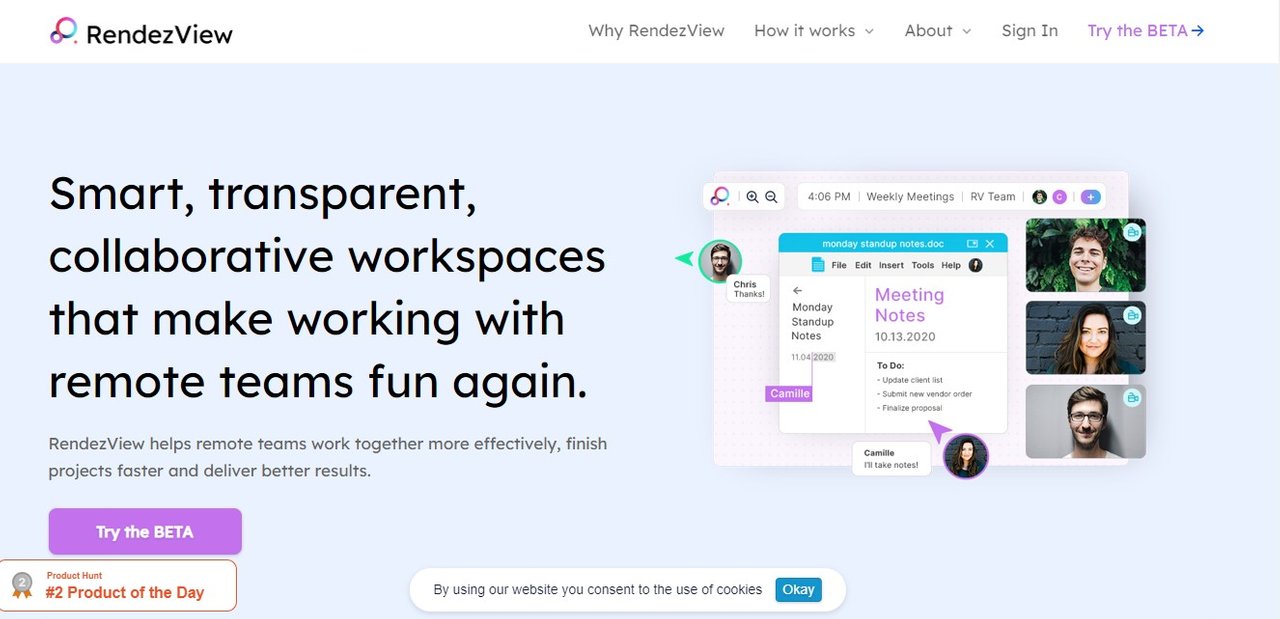
Task: Click the To Do: heading
Action: 890,366
